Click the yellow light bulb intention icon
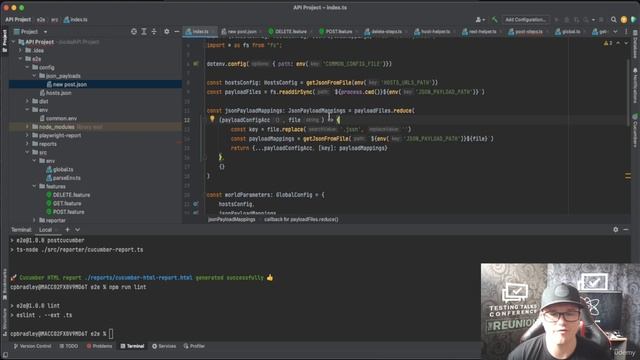The width and height of the screenshot is (640, 360). [212, 119]
